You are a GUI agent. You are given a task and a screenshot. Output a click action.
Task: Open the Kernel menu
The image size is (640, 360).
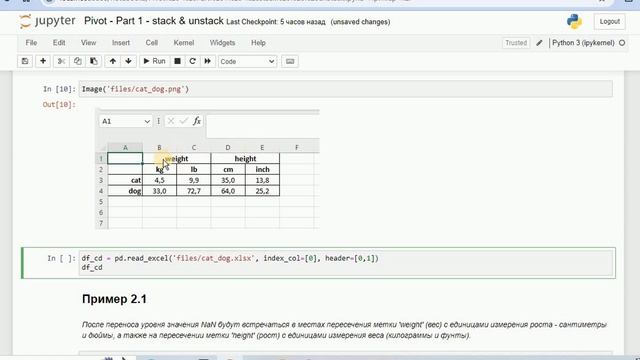[x=184, y=43]
